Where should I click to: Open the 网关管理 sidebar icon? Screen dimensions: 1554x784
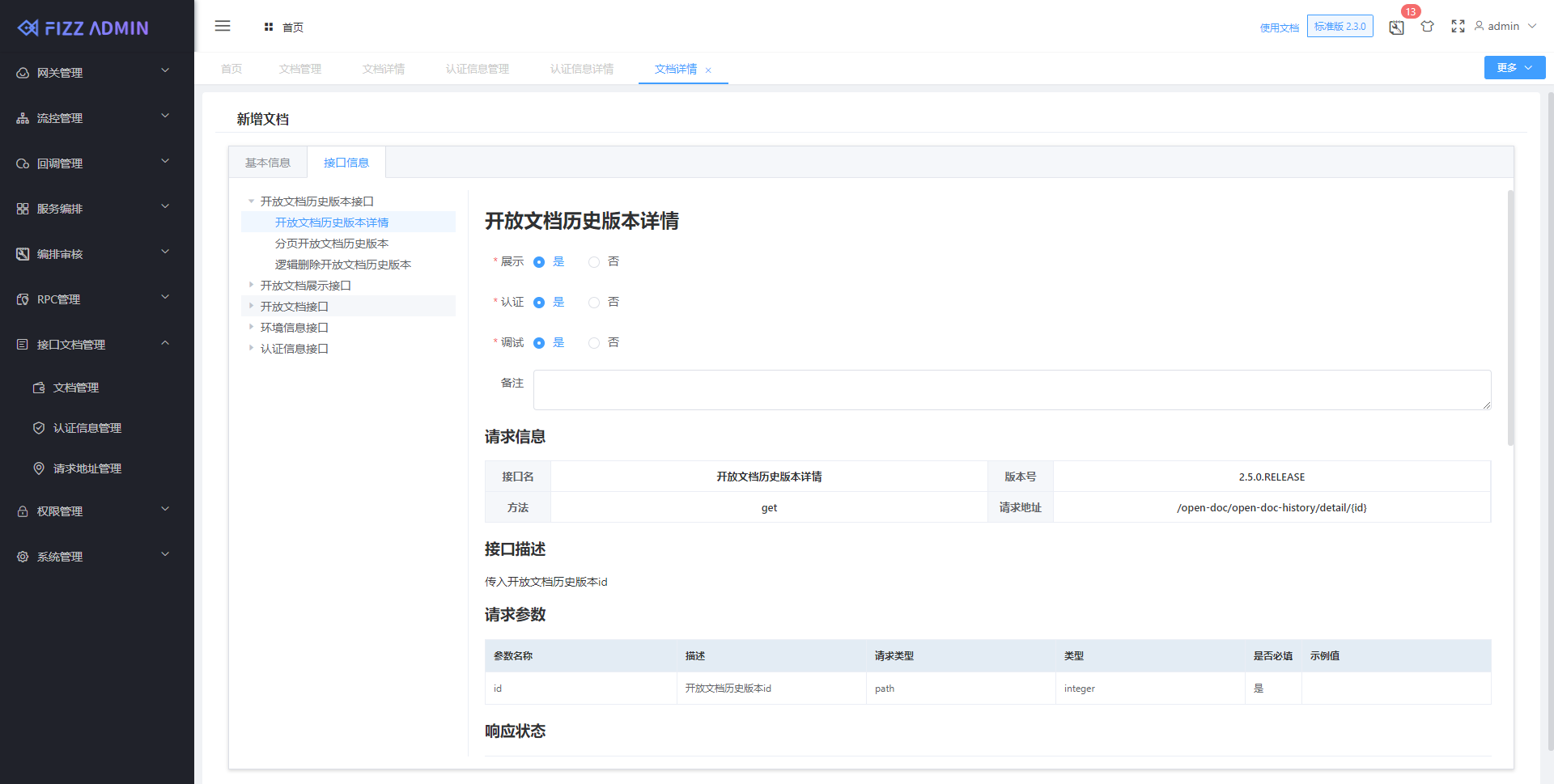click(22, 72)
